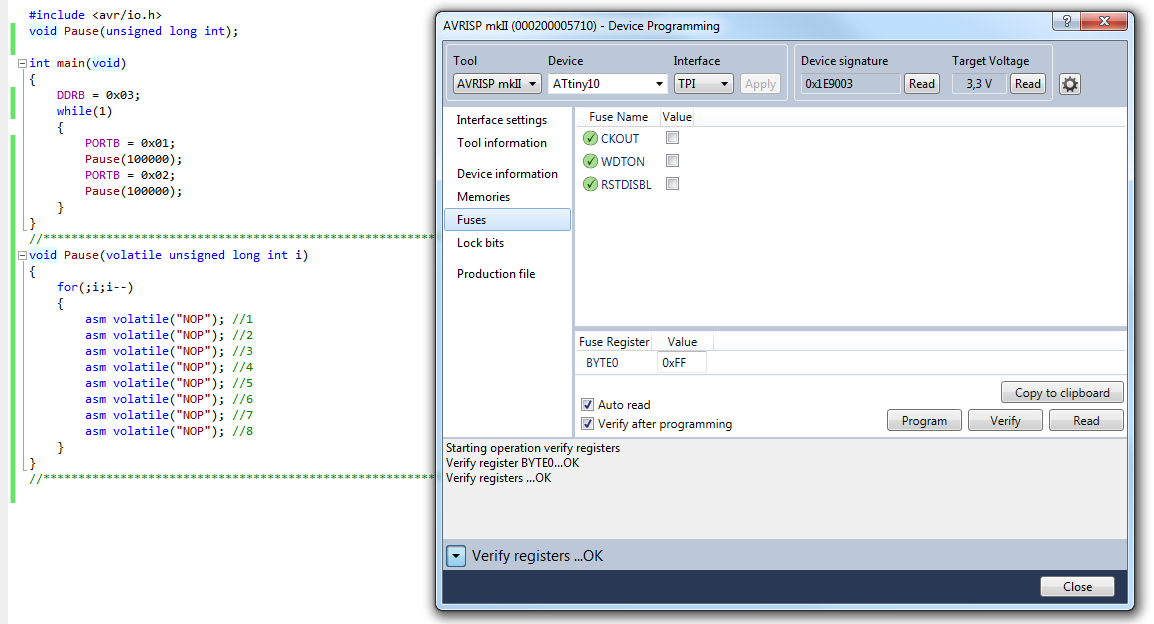Viewport: 1154px width, 624px height.
Task: Toggle the status log arrow icon
Action: click(456, 556)
